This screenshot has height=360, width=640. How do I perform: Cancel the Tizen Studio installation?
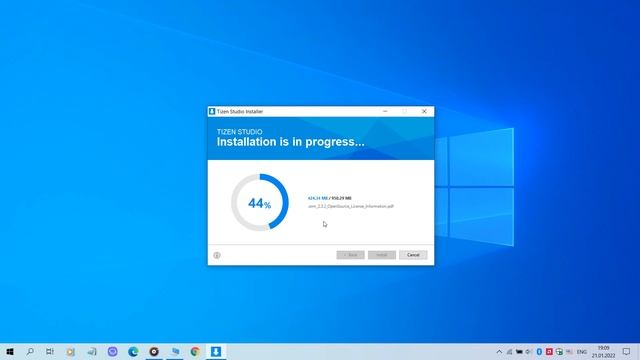pyautogui.click(x=413, y=255)
